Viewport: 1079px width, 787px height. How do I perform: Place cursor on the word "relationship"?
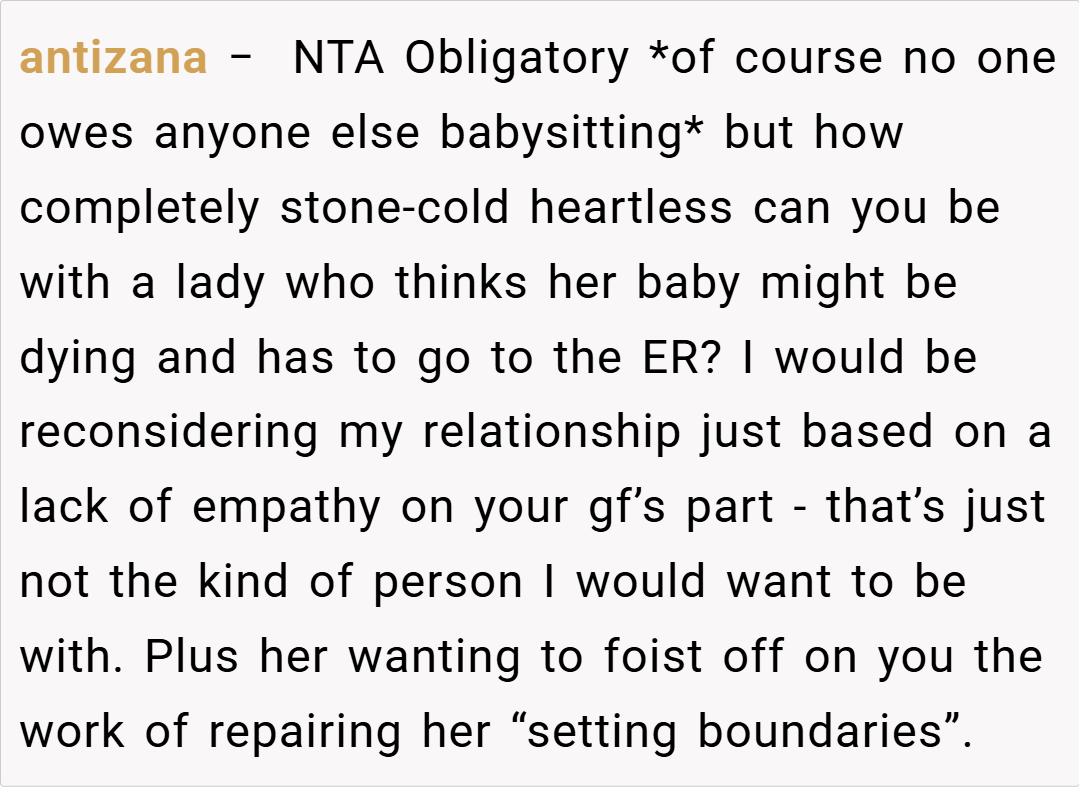[551, 433]
